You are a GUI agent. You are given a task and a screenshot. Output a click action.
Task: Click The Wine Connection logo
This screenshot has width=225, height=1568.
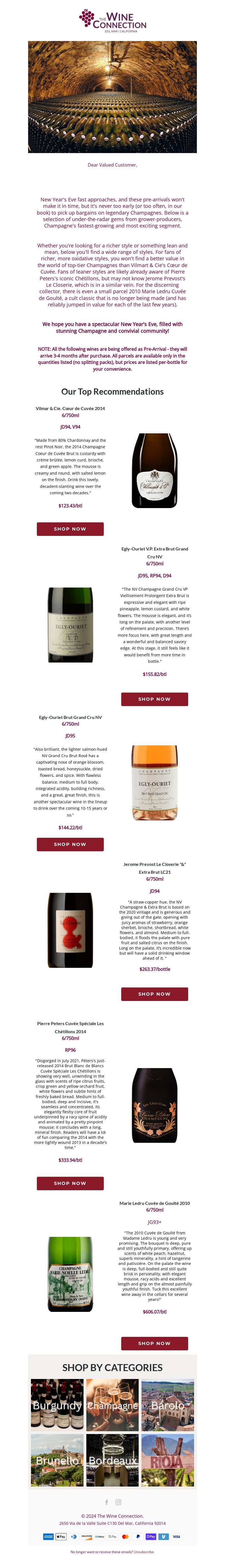point(112,20)
